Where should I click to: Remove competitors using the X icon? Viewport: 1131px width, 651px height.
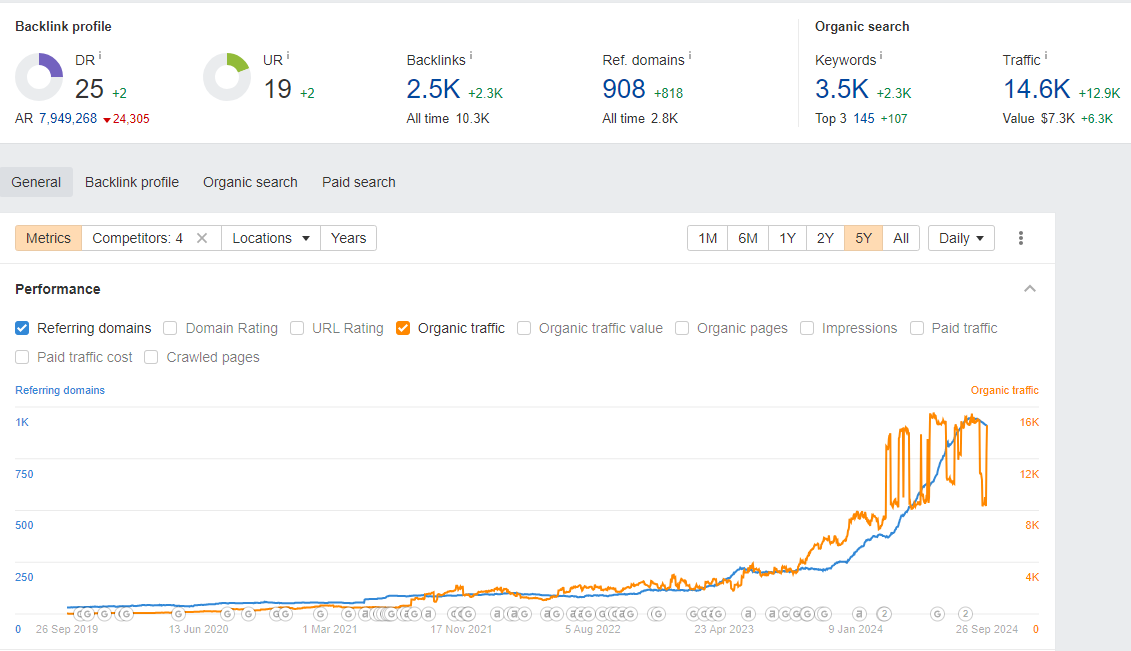pyautogui.click(x=201, y=238)
